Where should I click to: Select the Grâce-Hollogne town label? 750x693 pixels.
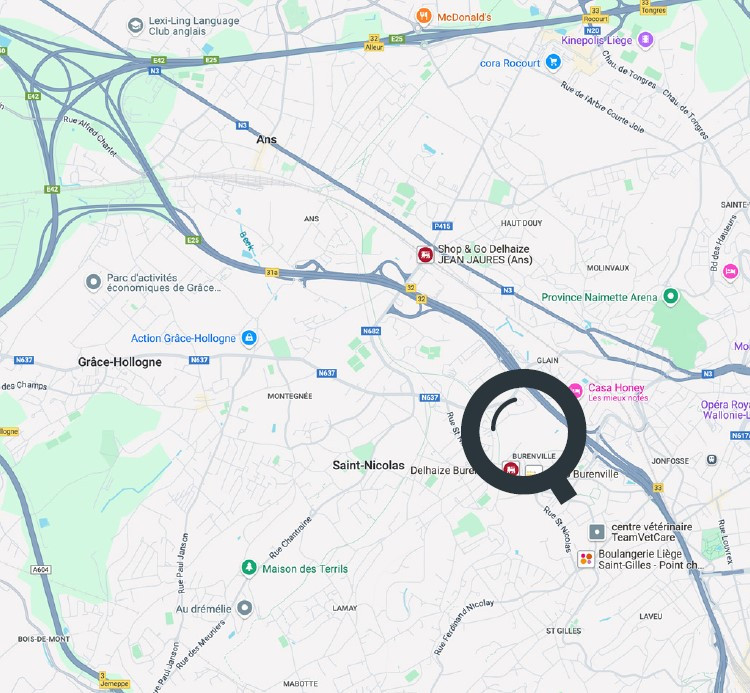tap(120, 362)
